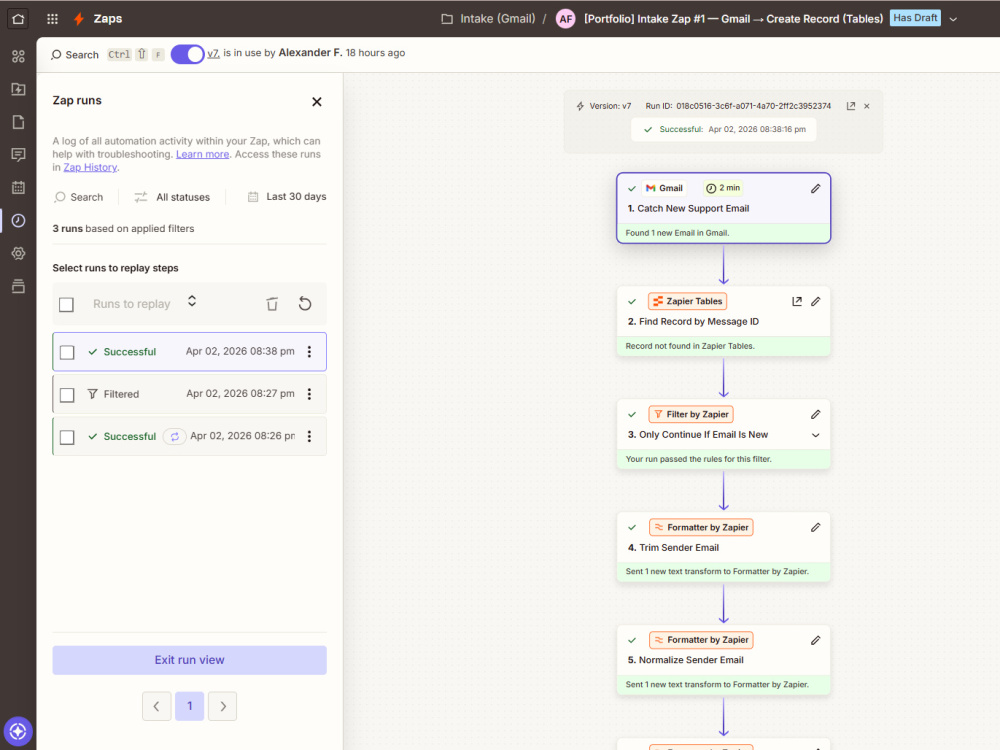Select the Filtered 08:27 pm run row

(x=189, y=394)
